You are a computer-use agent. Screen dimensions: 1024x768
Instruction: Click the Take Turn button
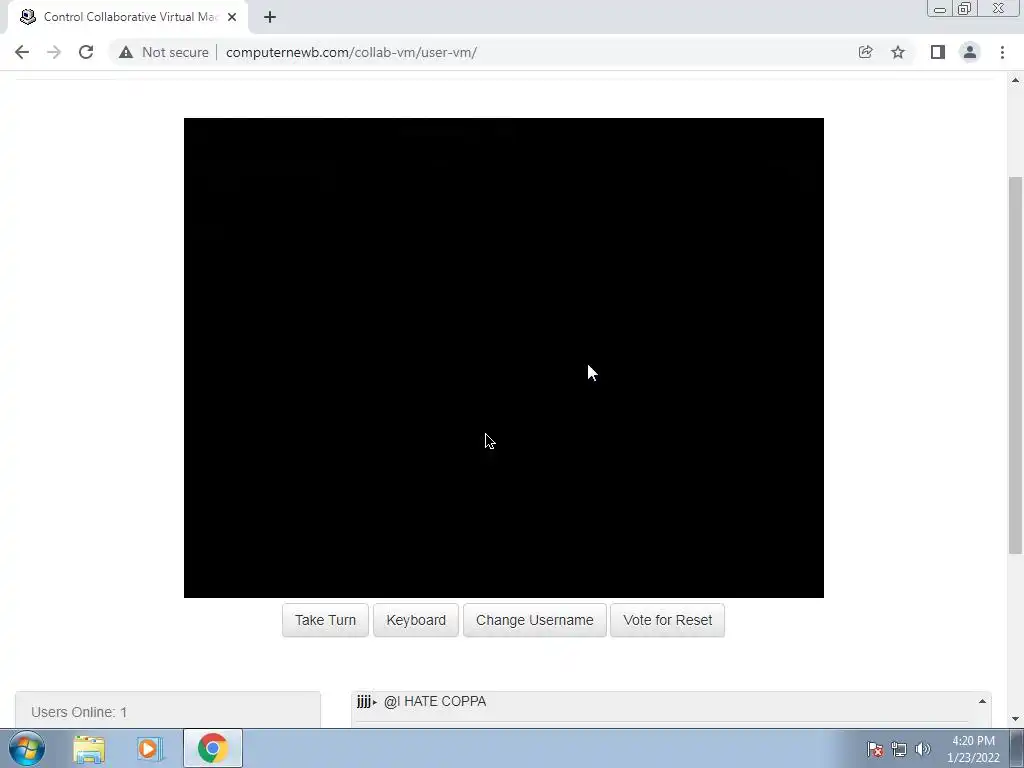(x=325, y=620)
